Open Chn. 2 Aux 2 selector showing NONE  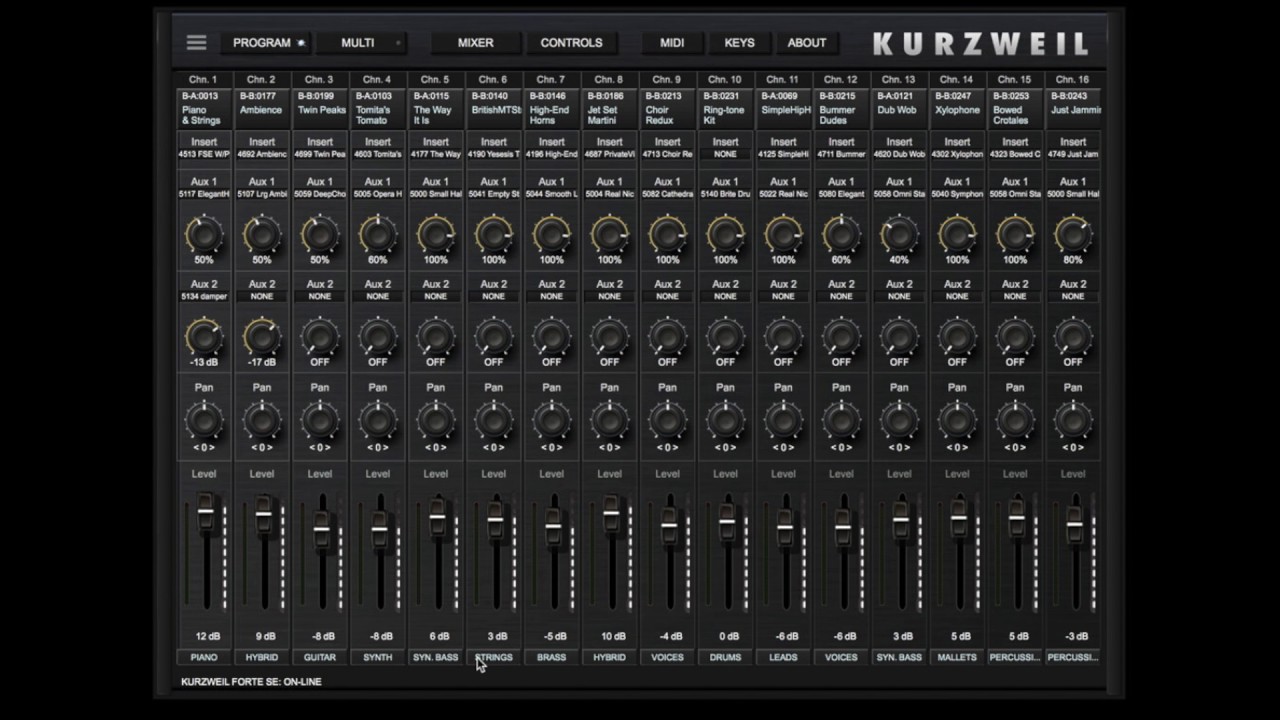coord(262,297)
